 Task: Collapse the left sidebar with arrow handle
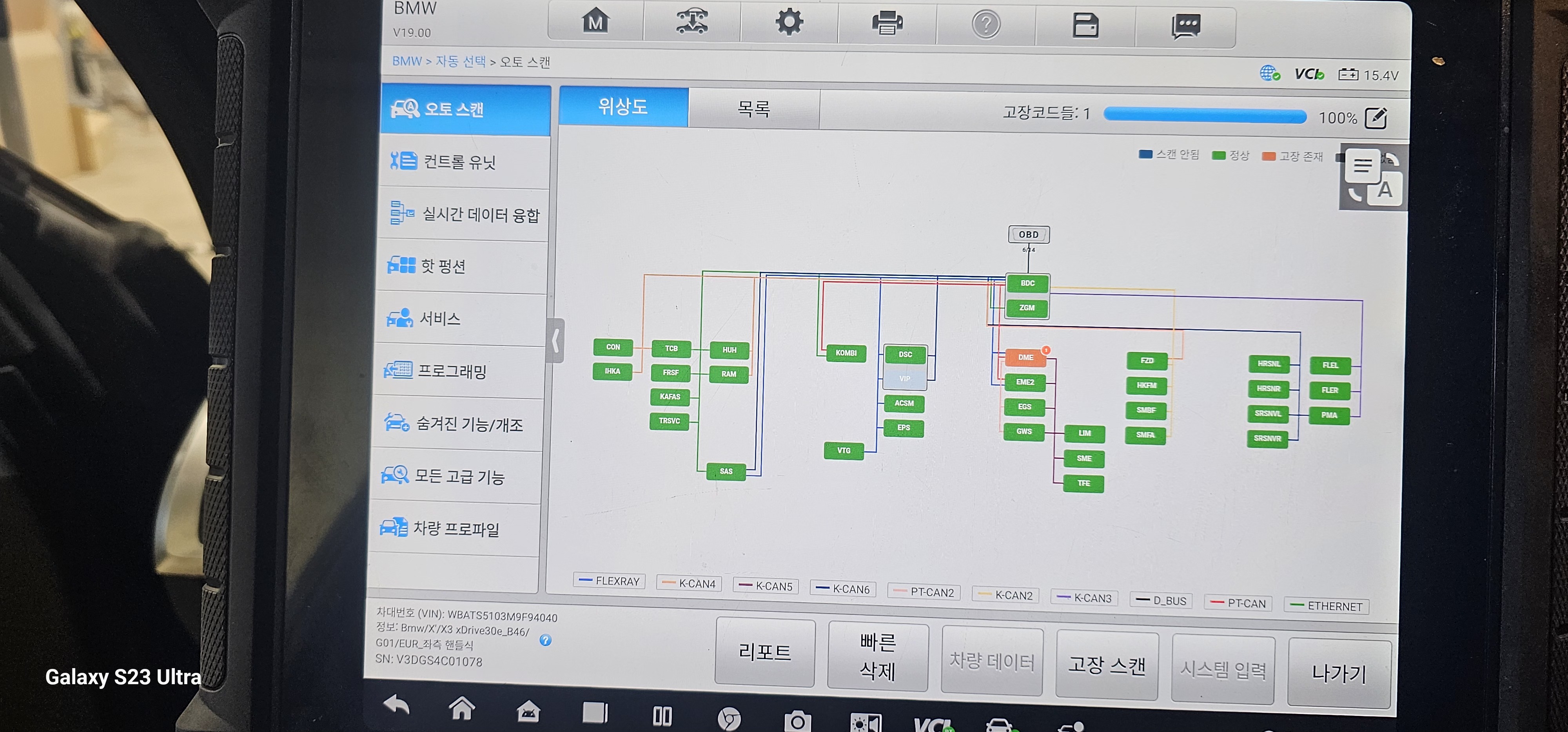[555, 341]
